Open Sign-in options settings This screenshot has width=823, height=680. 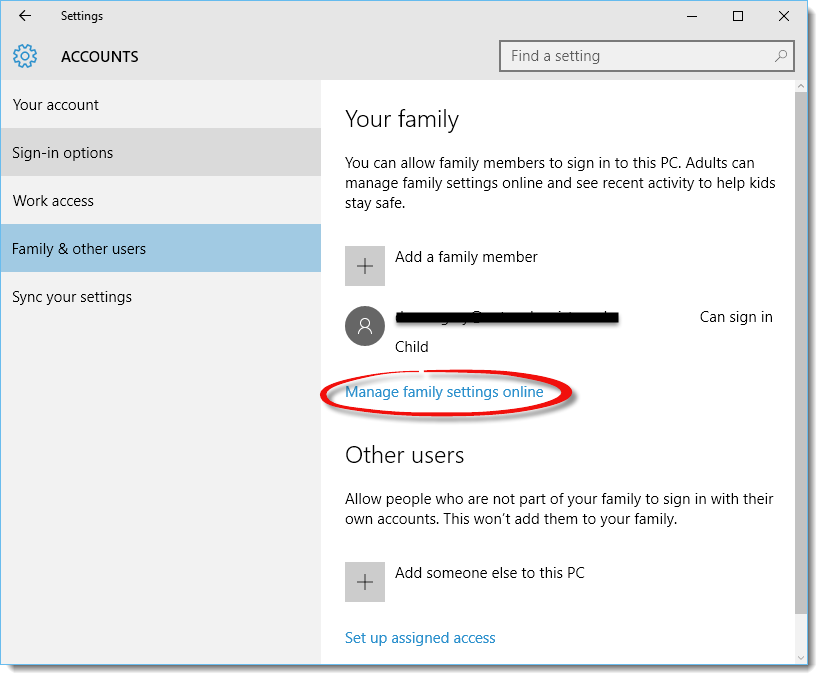(62, 152)
